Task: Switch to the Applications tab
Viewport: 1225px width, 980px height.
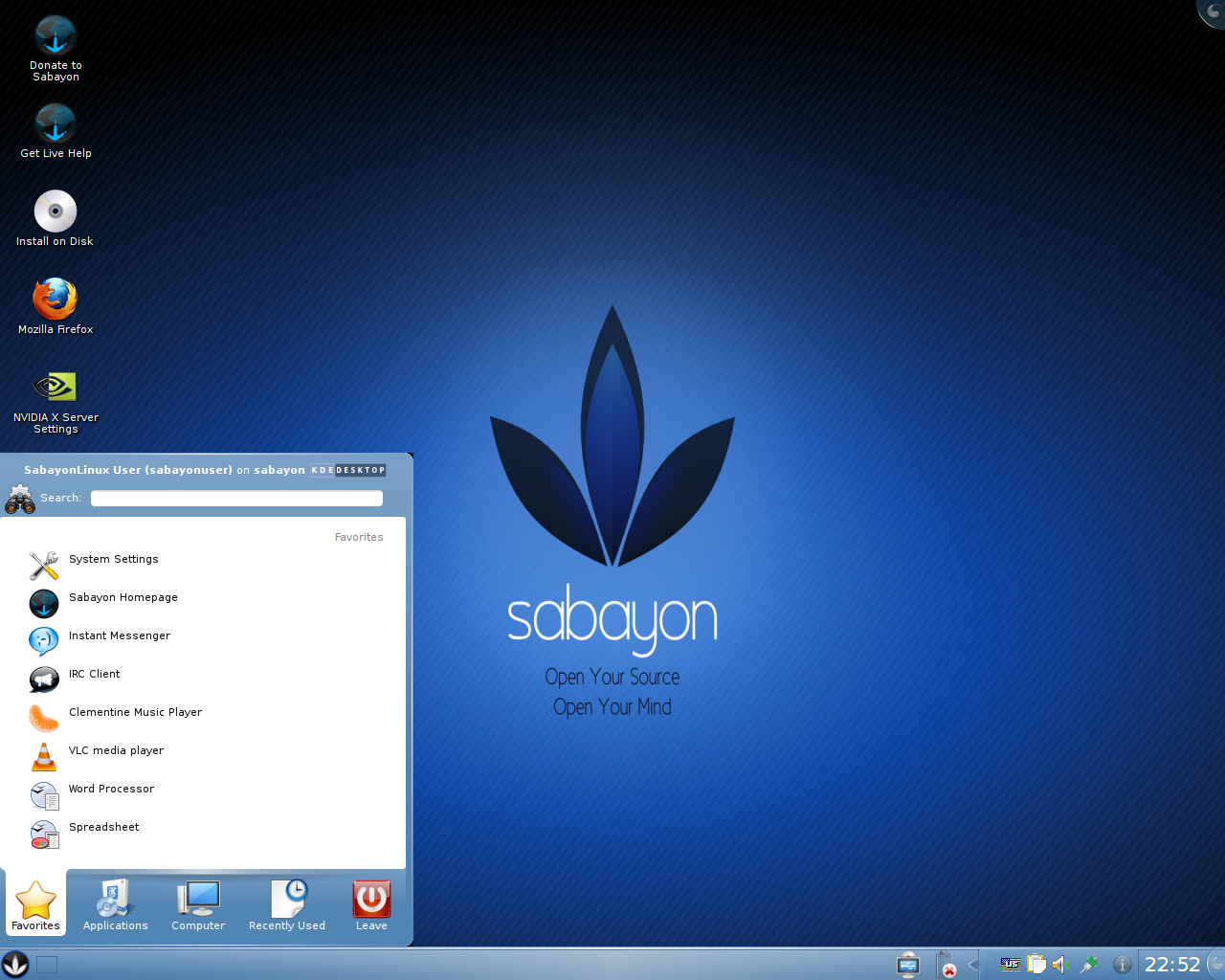Action: coord(116,905)
